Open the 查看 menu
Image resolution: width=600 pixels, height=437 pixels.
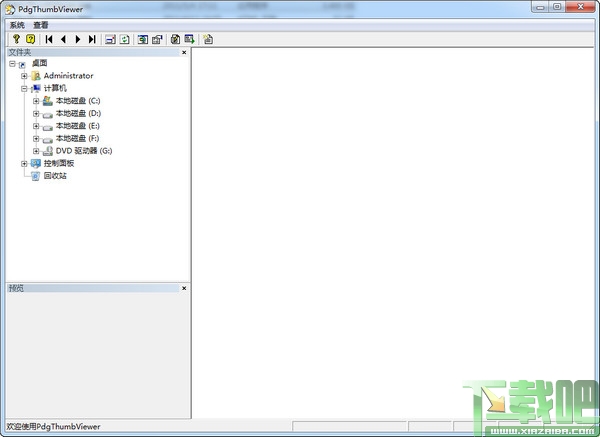41,25
